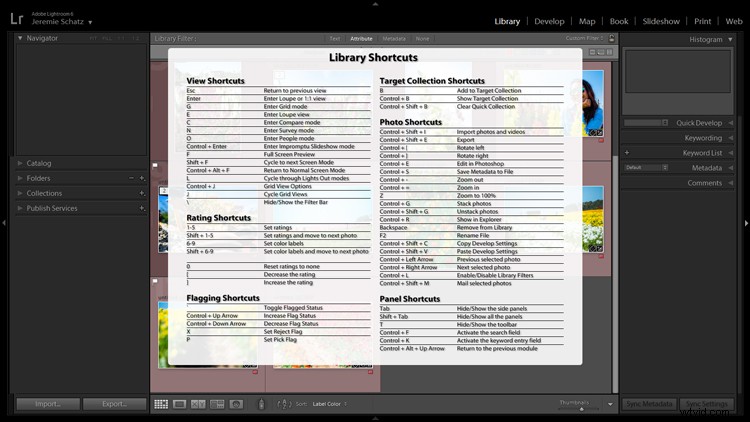Select Compare view XY icon
Image resolution: width=750 pixels, height=422 pixels.
pos(198,404)
